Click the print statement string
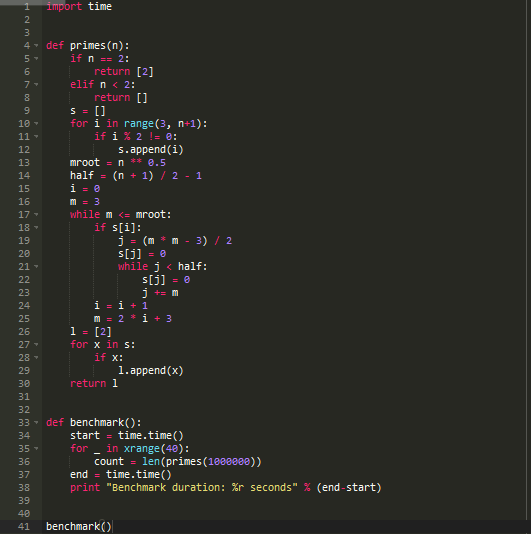 202,488
